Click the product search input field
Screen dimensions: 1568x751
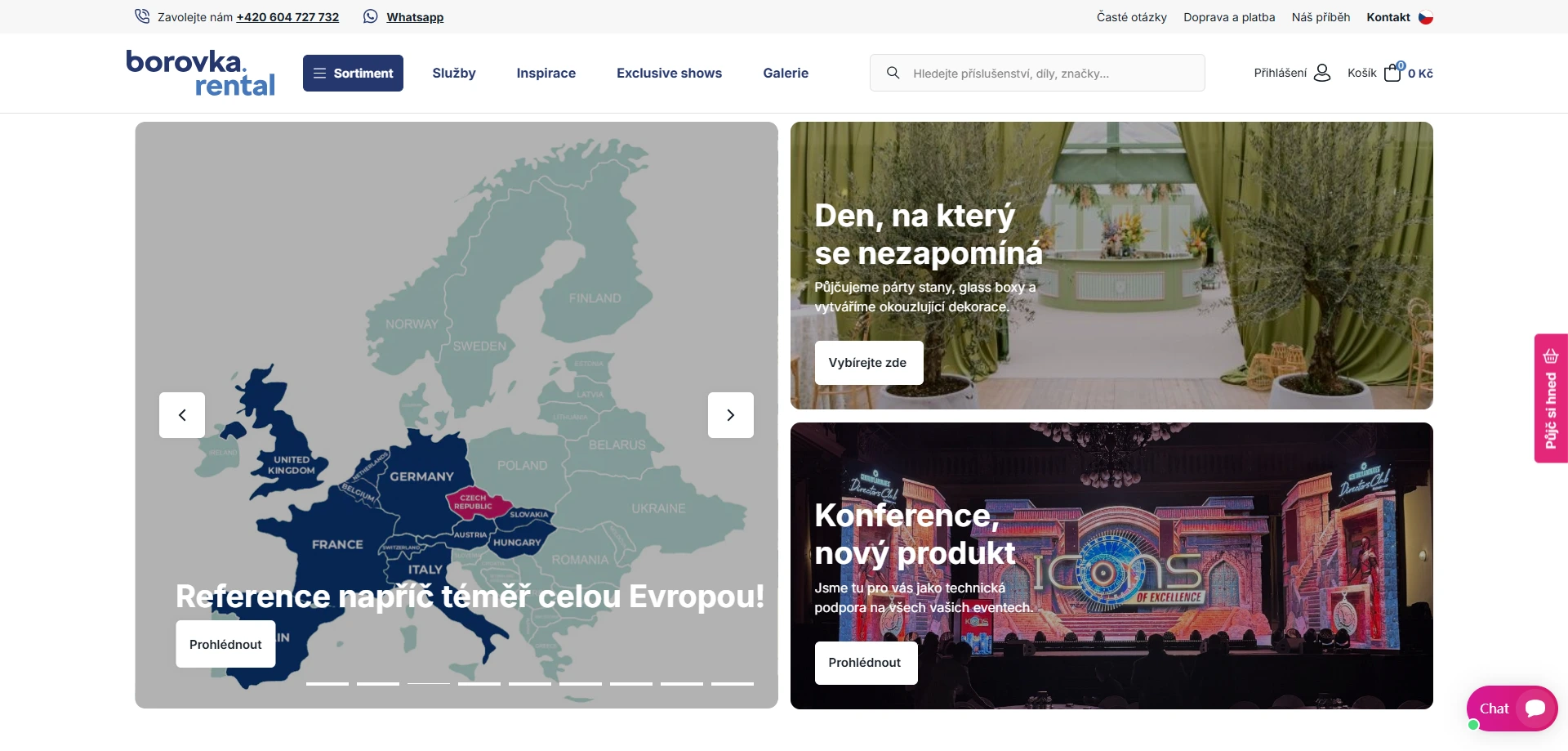click(x=1037, y=73)
